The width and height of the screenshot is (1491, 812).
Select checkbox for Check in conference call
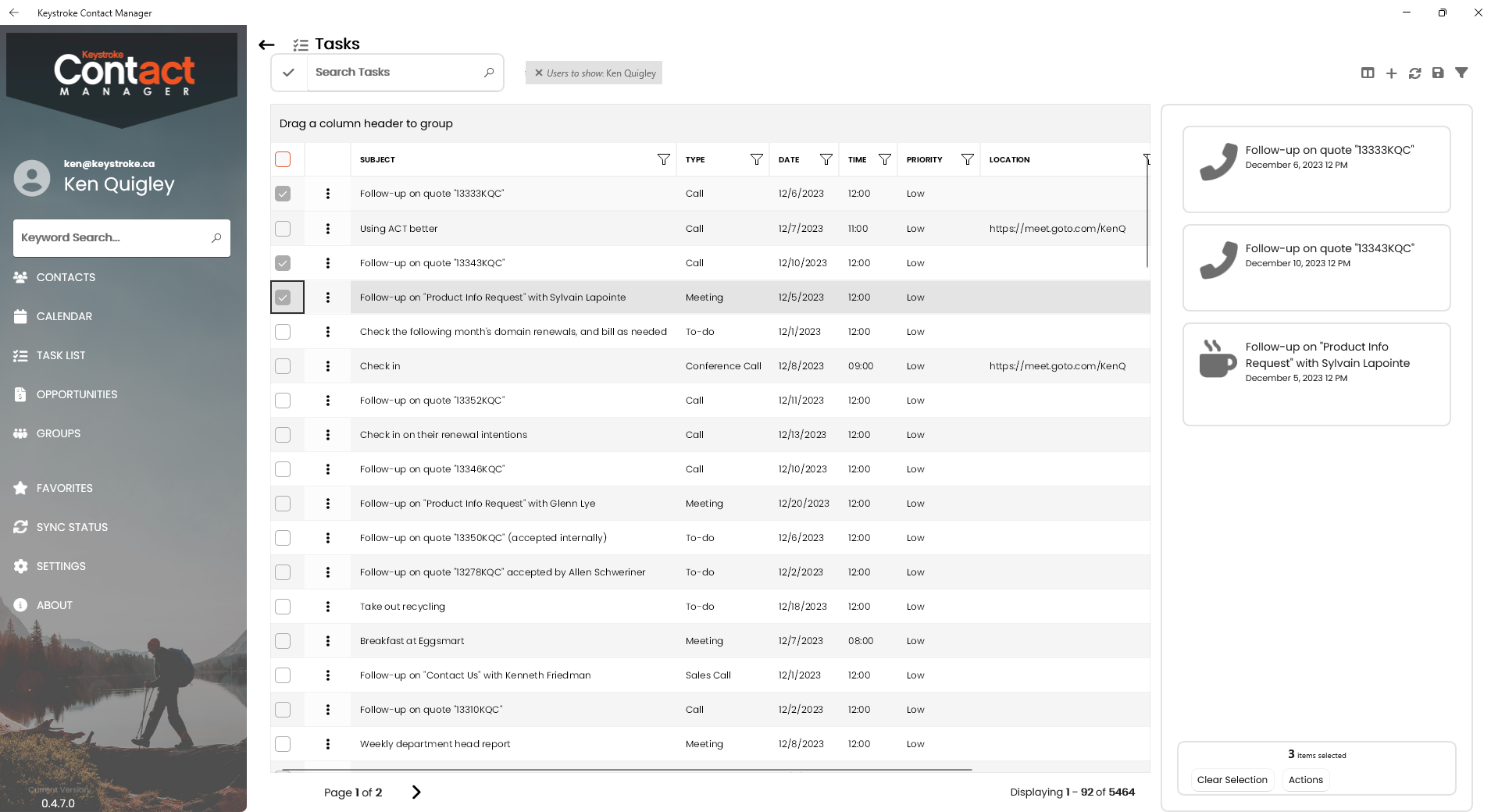pyautogui.click(x=283, y=366)
